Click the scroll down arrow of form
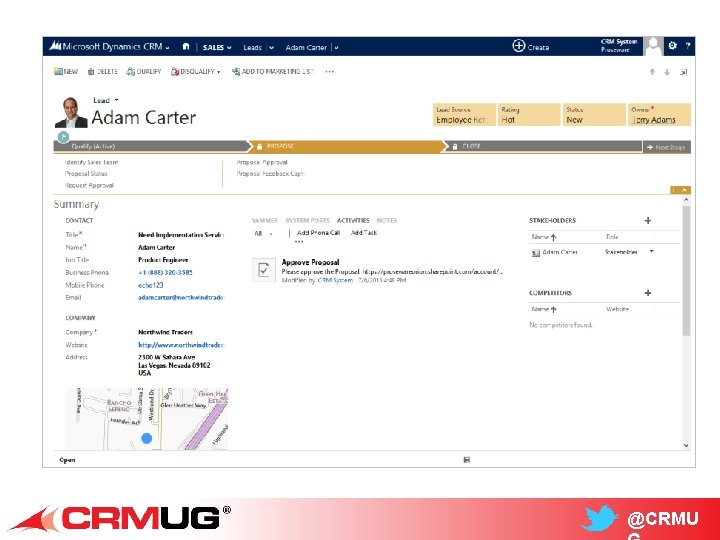Screen dimensions: 720x540 [x=686, y=445]
